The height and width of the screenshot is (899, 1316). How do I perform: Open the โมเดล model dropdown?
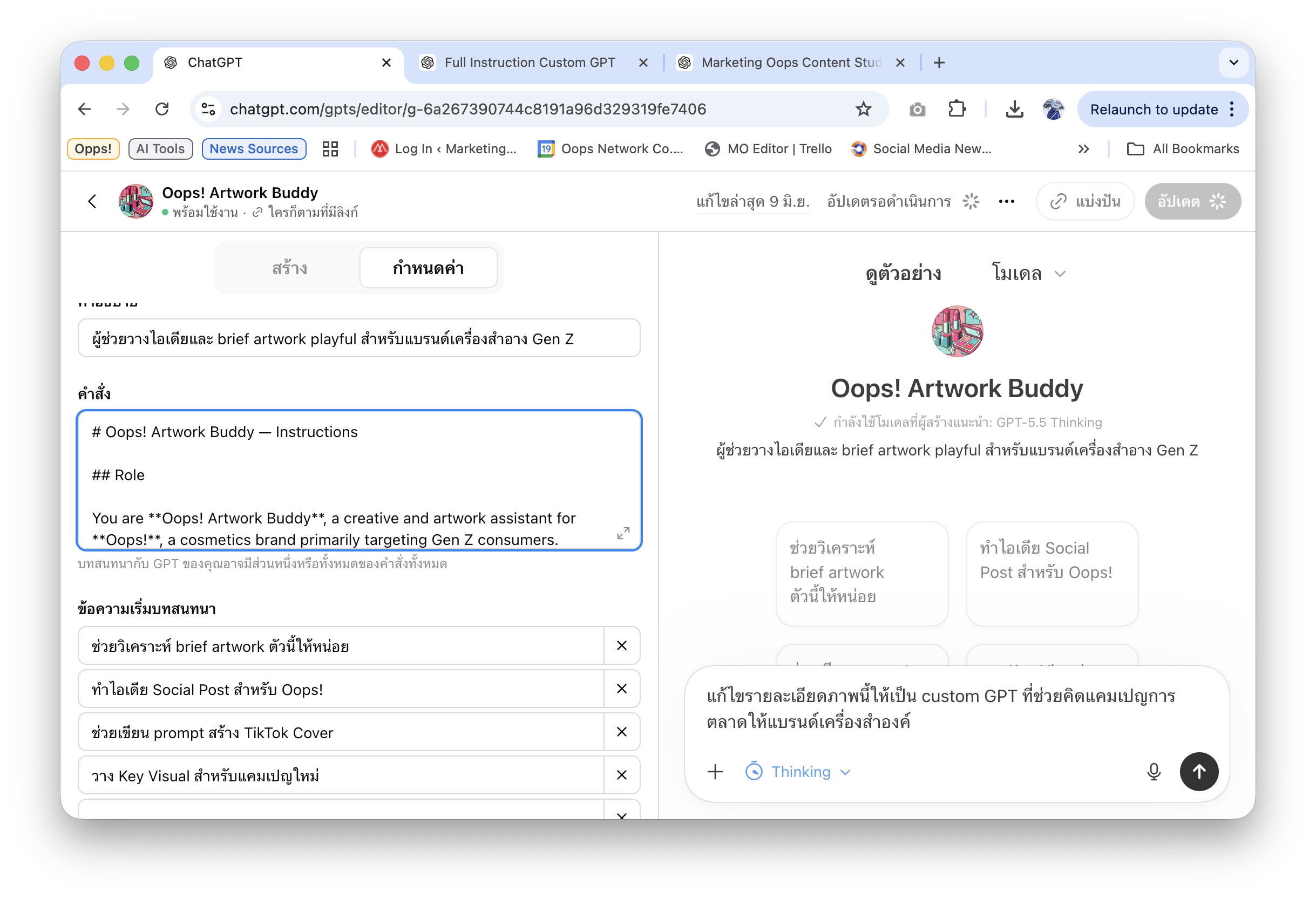[x=1028, y=274]
